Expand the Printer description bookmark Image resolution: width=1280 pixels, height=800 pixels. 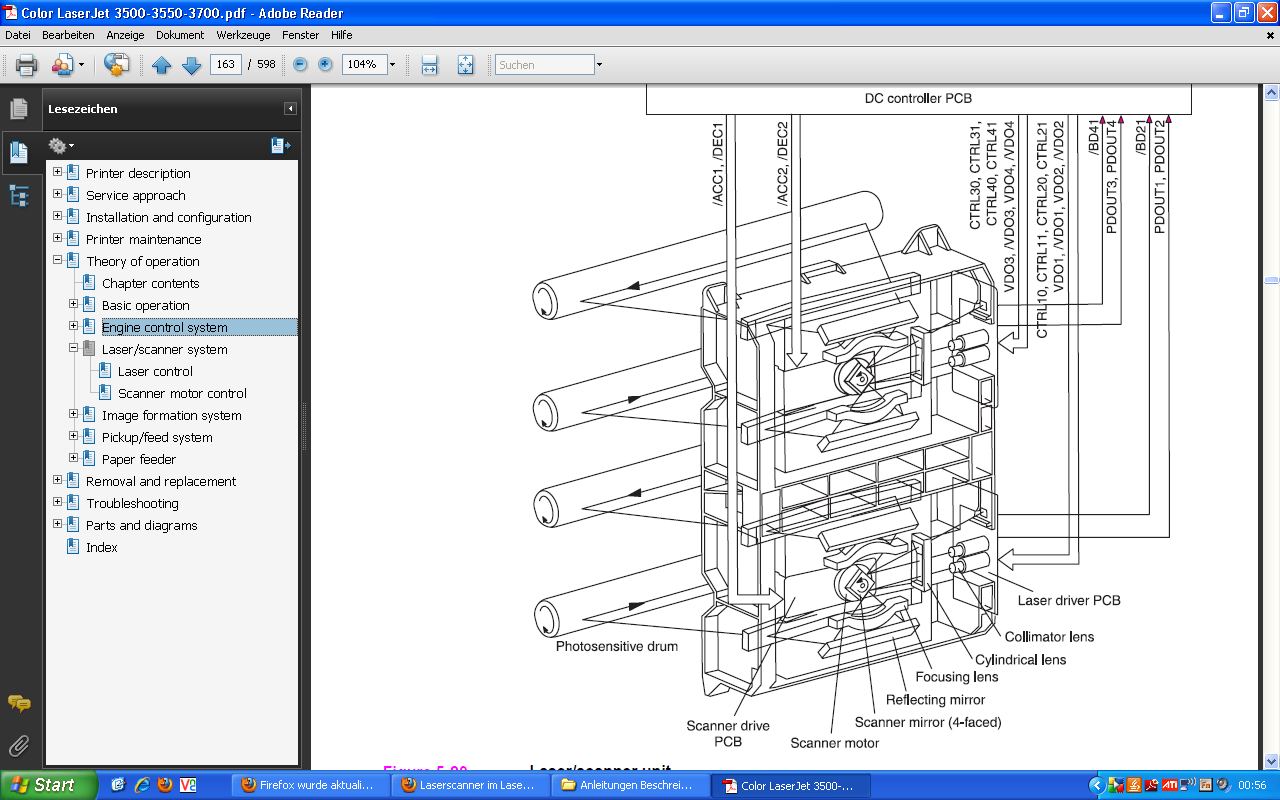[x=57, y=172]
